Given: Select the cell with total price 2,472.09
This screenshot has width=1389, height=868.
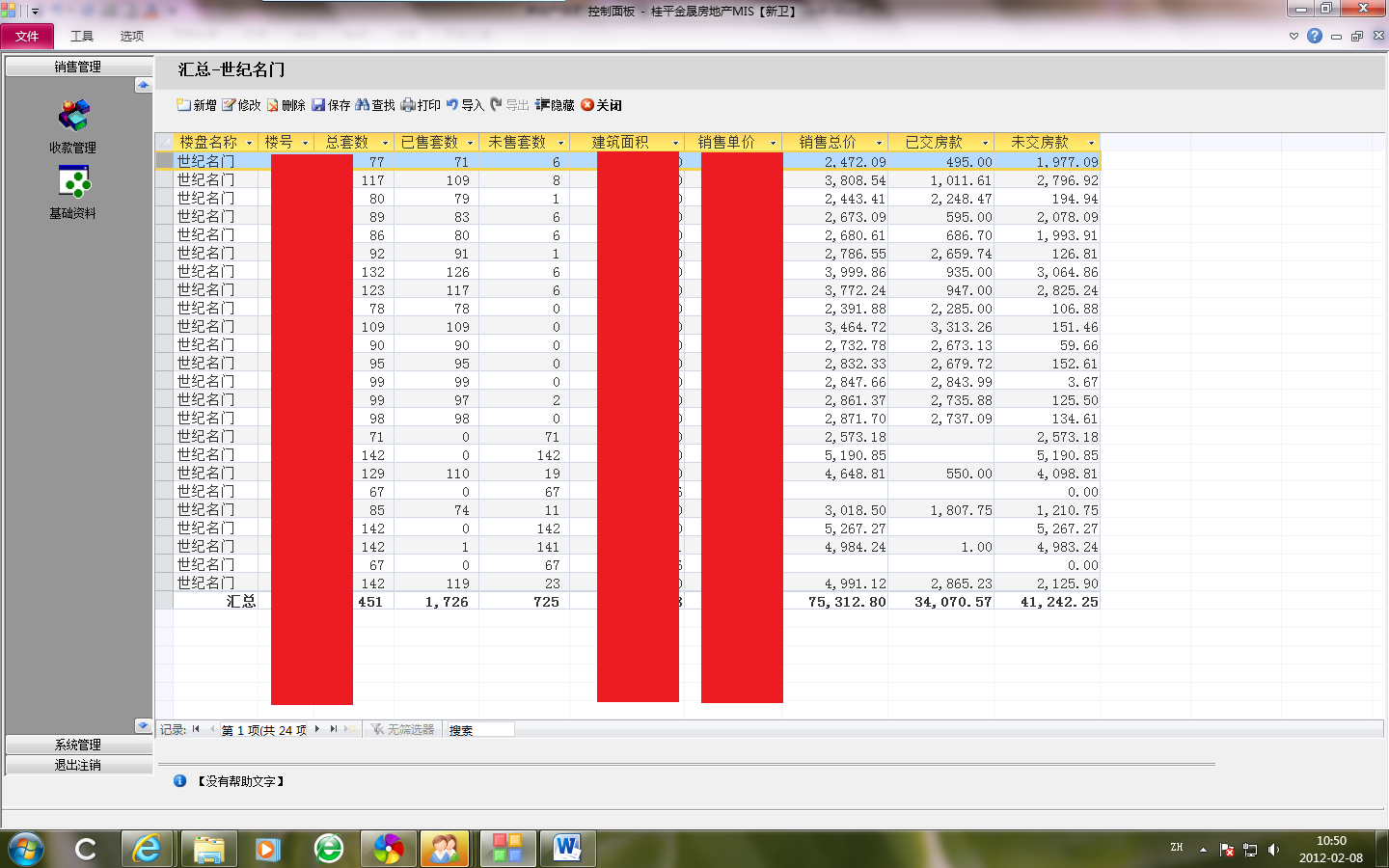Looking at the screenshot, I should point(835,162).
